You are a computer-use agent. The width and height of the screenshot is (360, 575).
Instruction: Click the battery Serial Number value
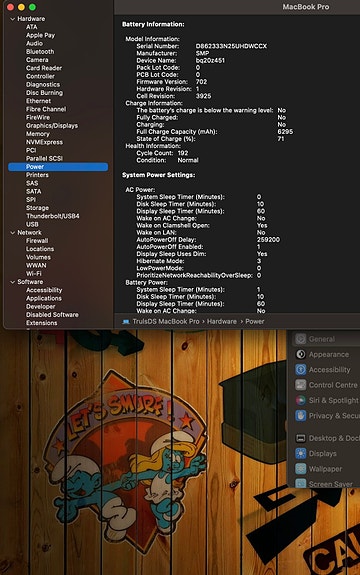[231, 46]
